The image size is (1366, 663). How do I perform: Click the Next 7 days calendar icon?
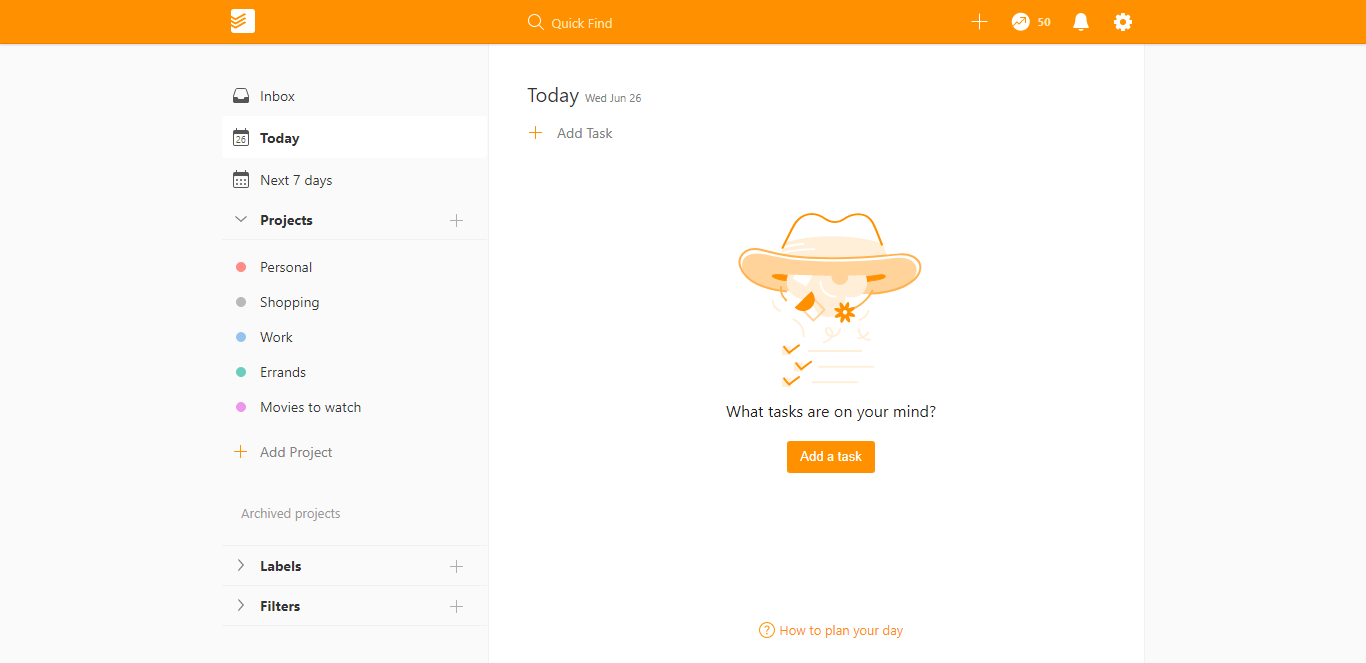tap(241, 180)
